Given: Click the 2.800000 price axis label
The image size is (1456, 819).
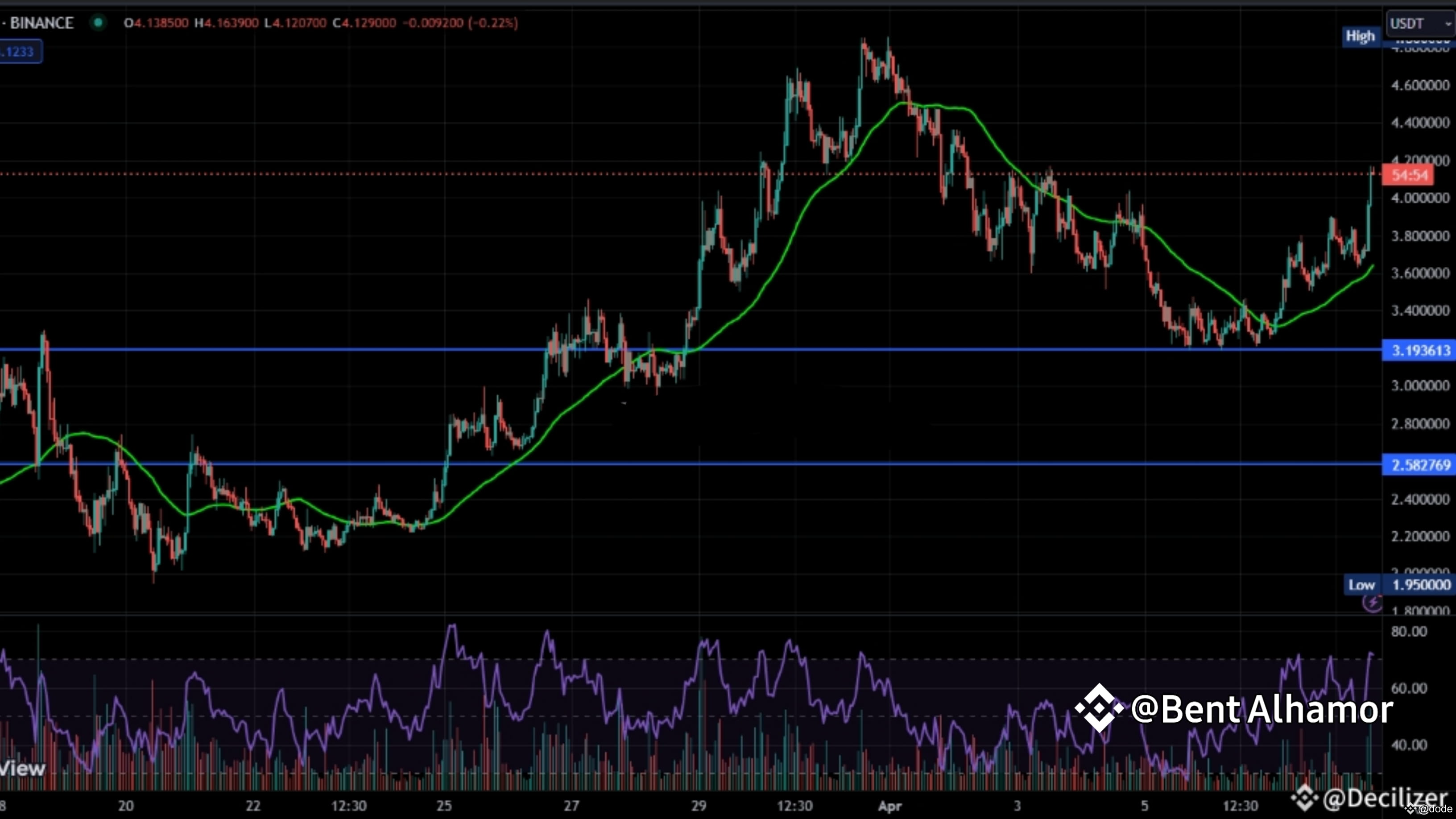Looking at the screenshot, I should tap(1420, 424).
